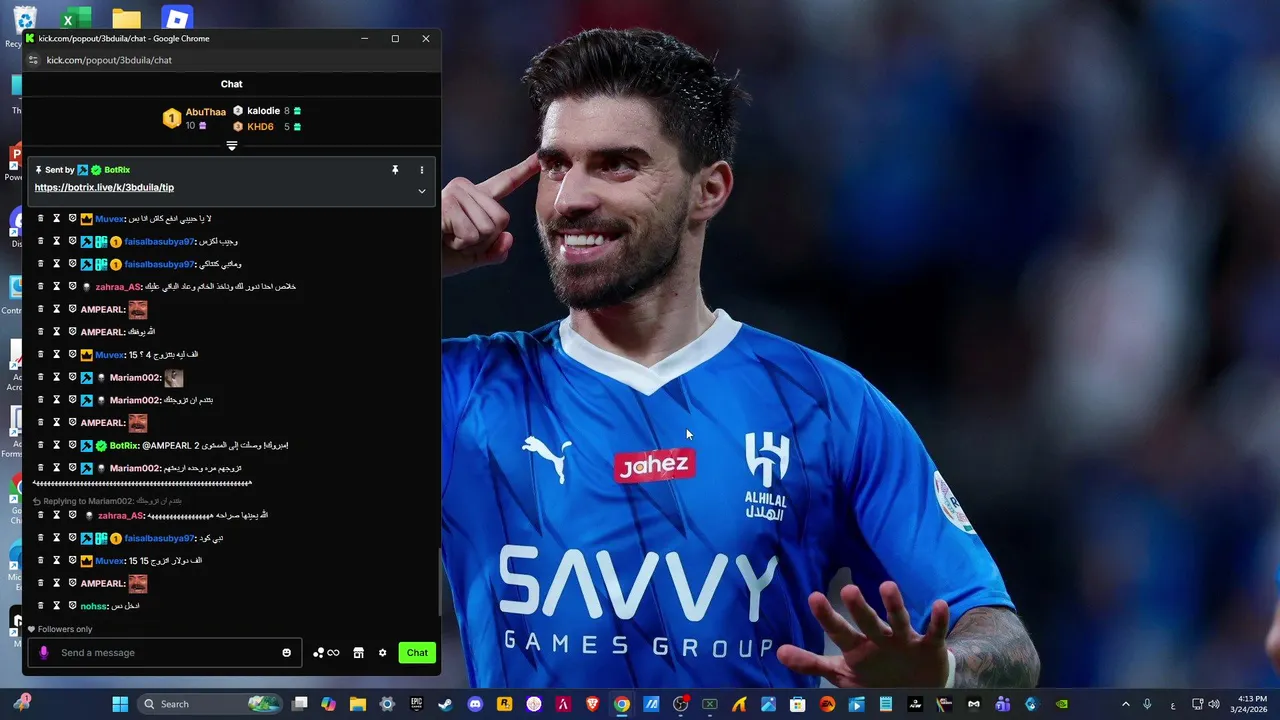Image resolution: width=1280 pixels, height=720 pixels.
Task: View site information icon in Chrome address bar
Action: point(33,60)
